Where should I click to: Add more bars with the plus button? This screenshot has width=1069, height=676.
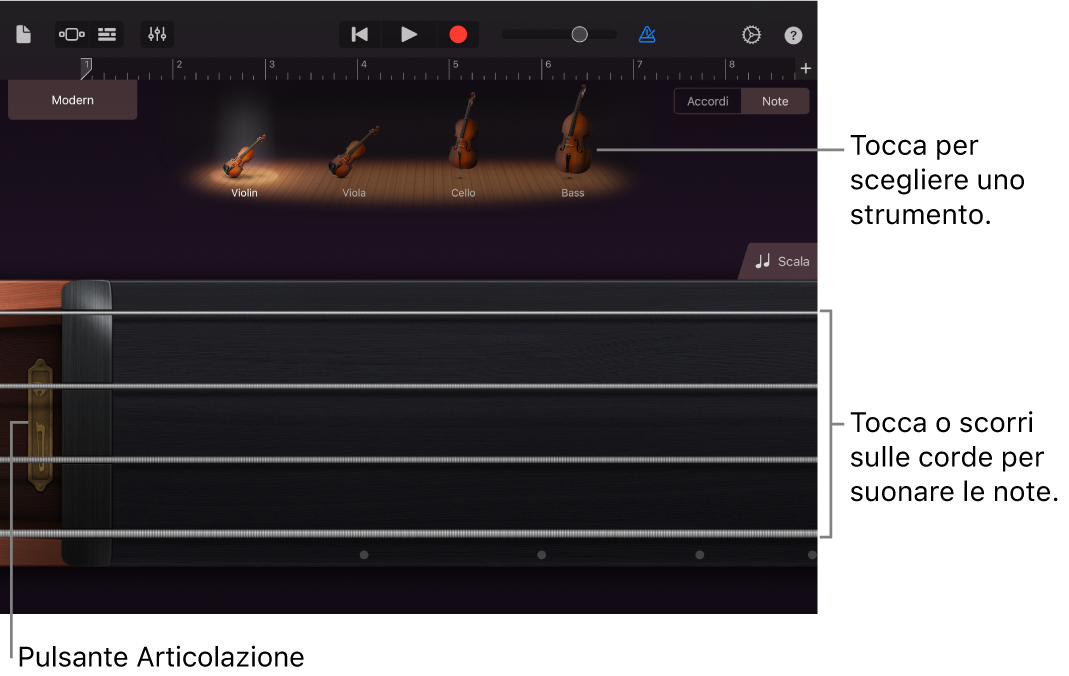[x=806, y=68]
